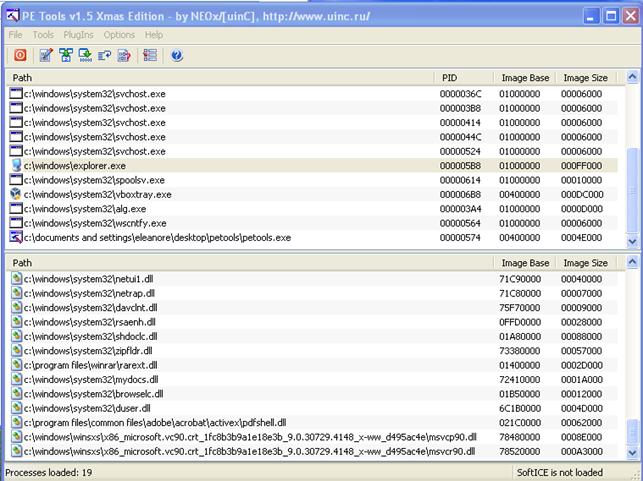This screenshot has height=481, width=643.
Task: Select the vboxtray.exe process icon
Action: point(16,194)
